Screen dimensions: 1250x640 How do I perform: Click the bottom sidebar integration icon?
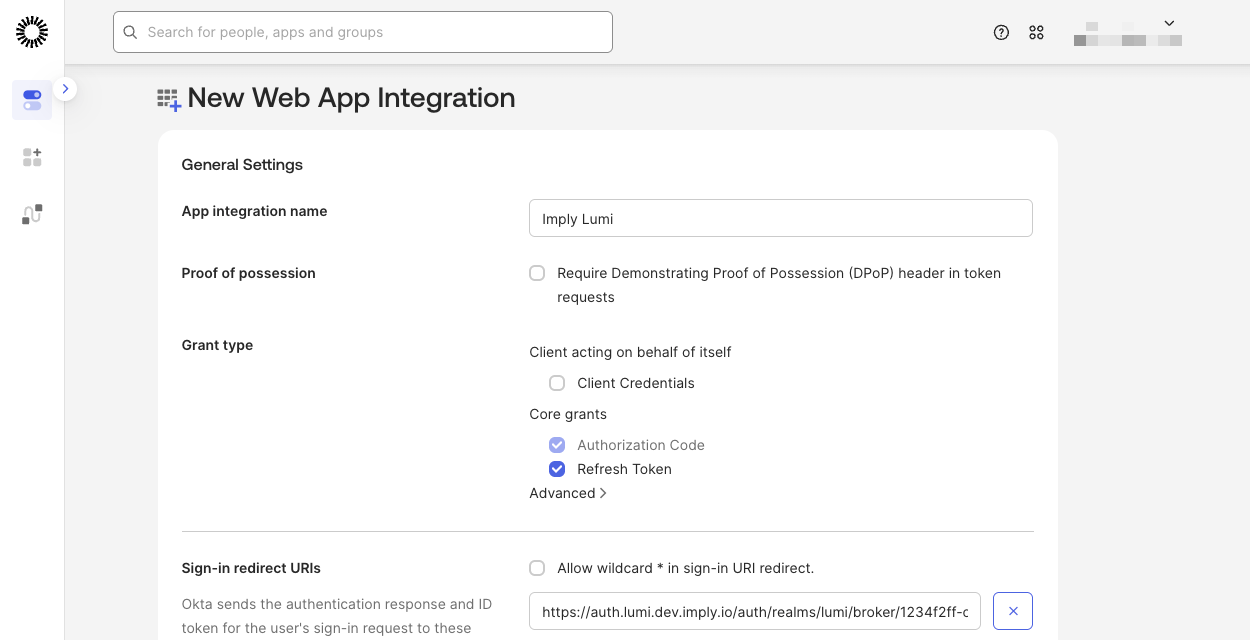pyautogui.click(x=32, y=214)
